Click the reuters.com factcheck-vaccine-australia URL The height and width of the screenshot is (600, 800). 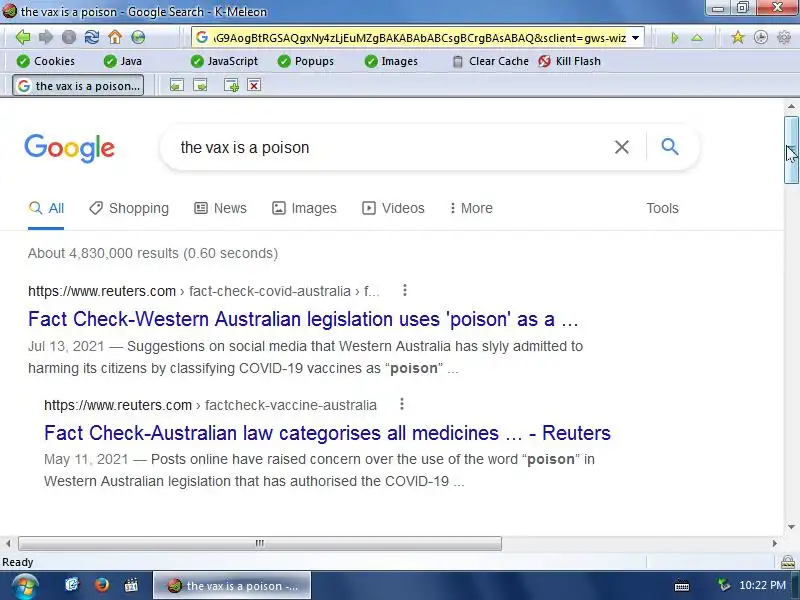(210, 405)
